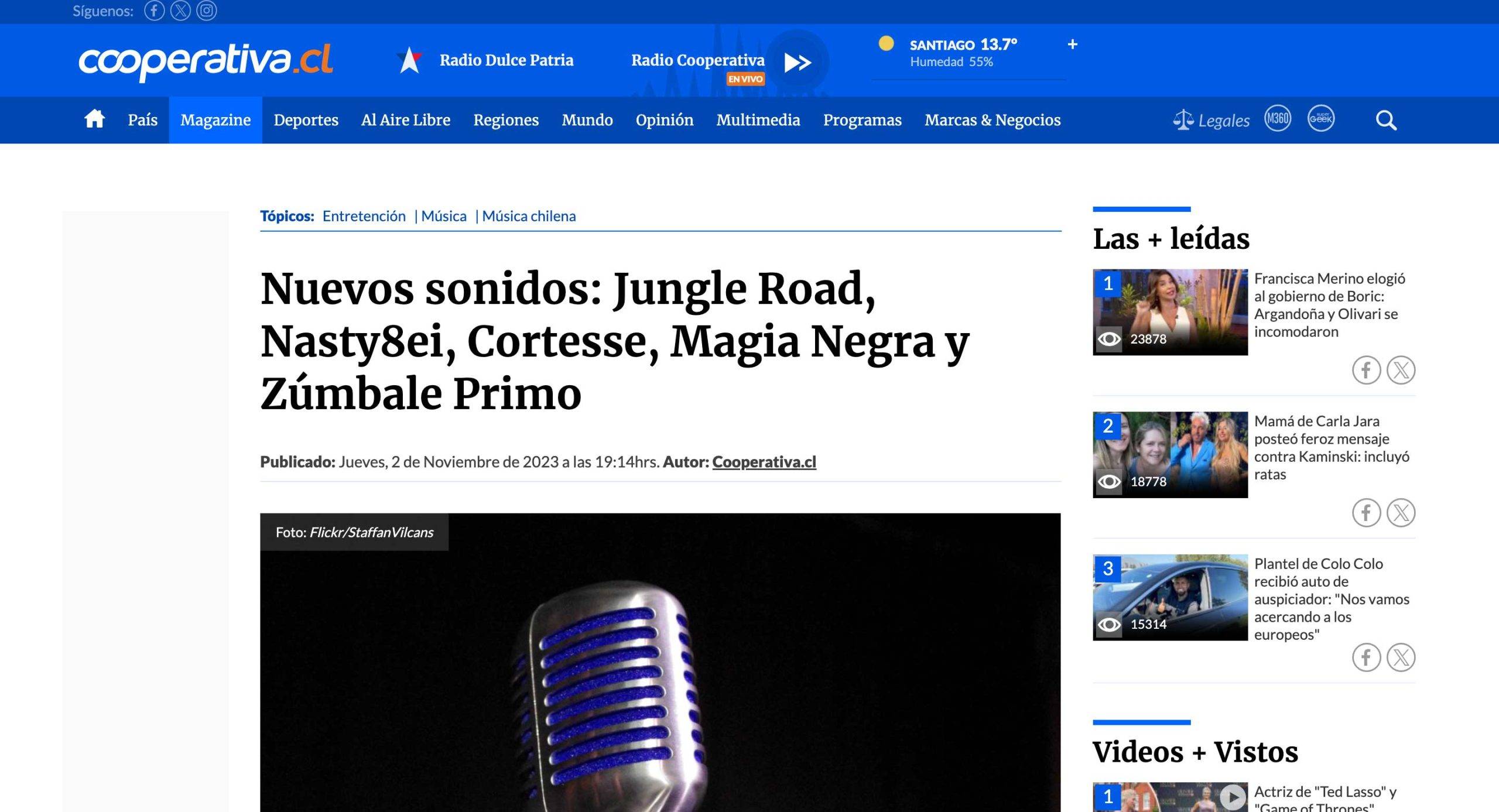Open the Deportes menu section
1499x812 pixels.
click(x=306, y=120)
